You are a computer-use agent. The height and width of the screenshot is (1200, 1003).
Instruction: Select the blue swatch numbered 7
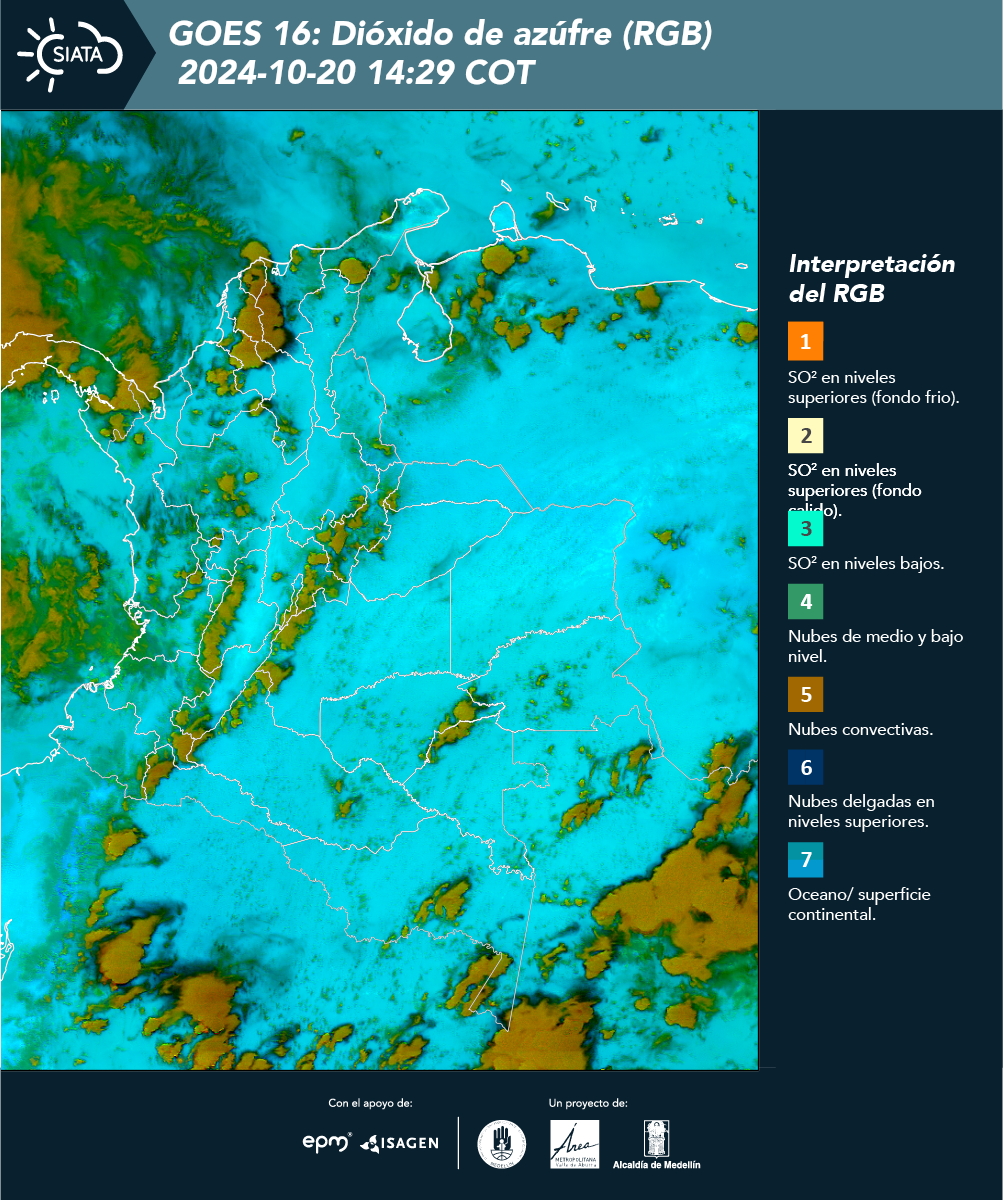805,859
